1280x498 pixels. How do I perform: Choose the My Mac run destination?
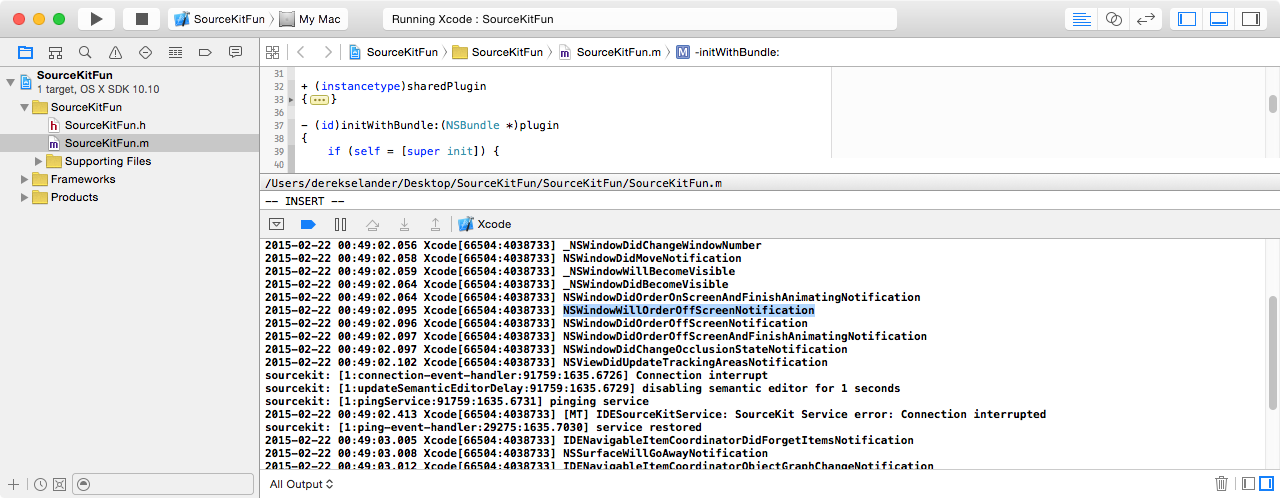[x=310, y=19]
